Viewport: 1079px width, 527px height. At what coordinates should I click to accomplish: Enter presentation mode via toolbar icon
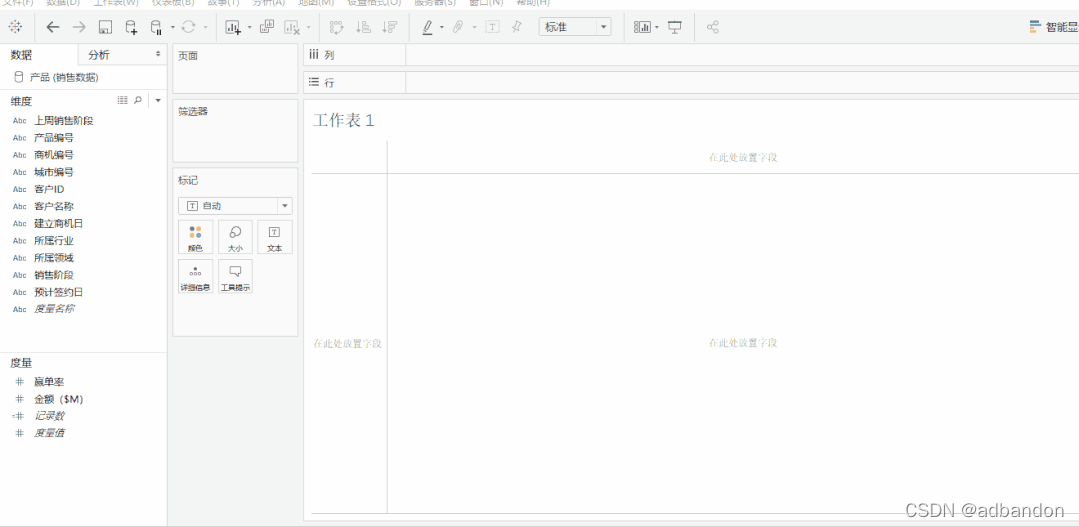(675, 28)
